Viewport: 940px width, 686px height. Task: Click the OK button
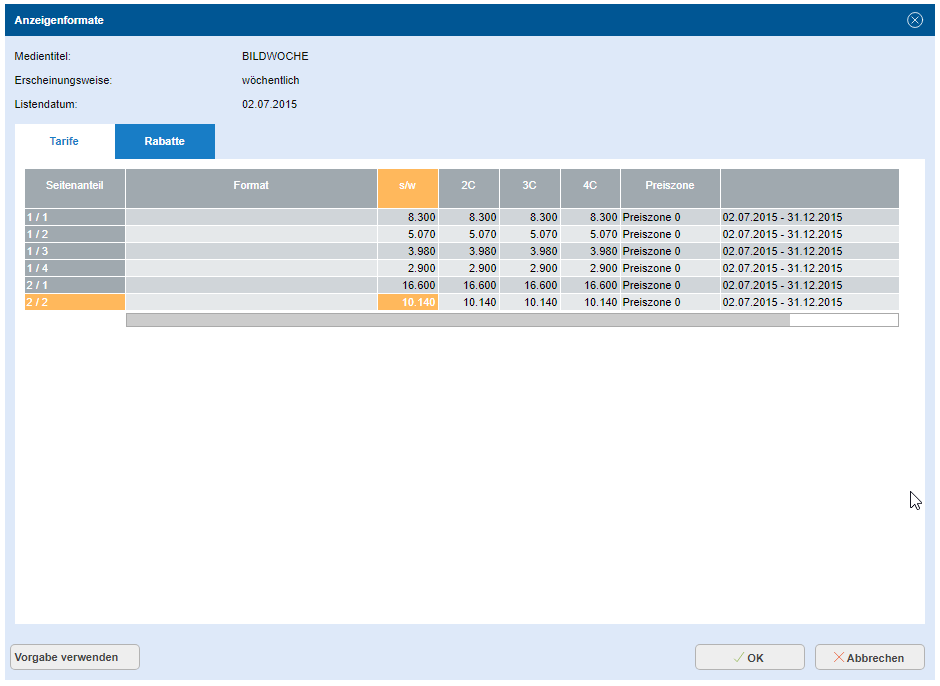pos(749,657)
